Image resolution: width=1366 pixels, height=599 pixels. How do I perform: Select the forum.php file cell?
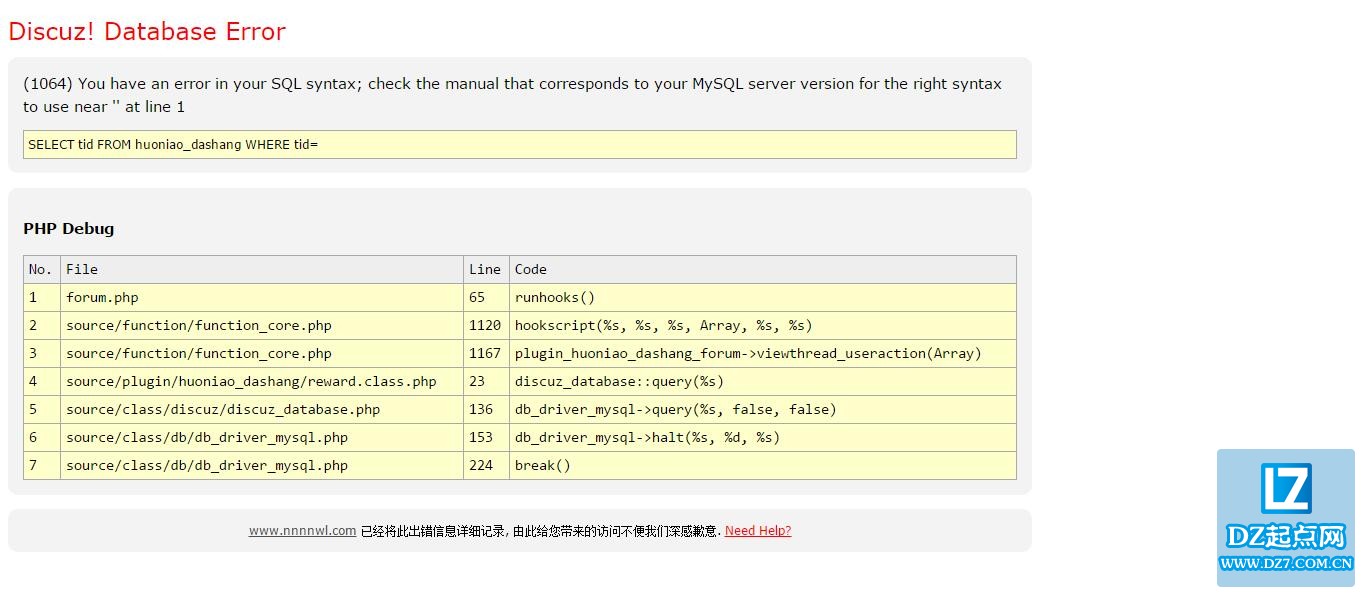click(x=262, y=297)
